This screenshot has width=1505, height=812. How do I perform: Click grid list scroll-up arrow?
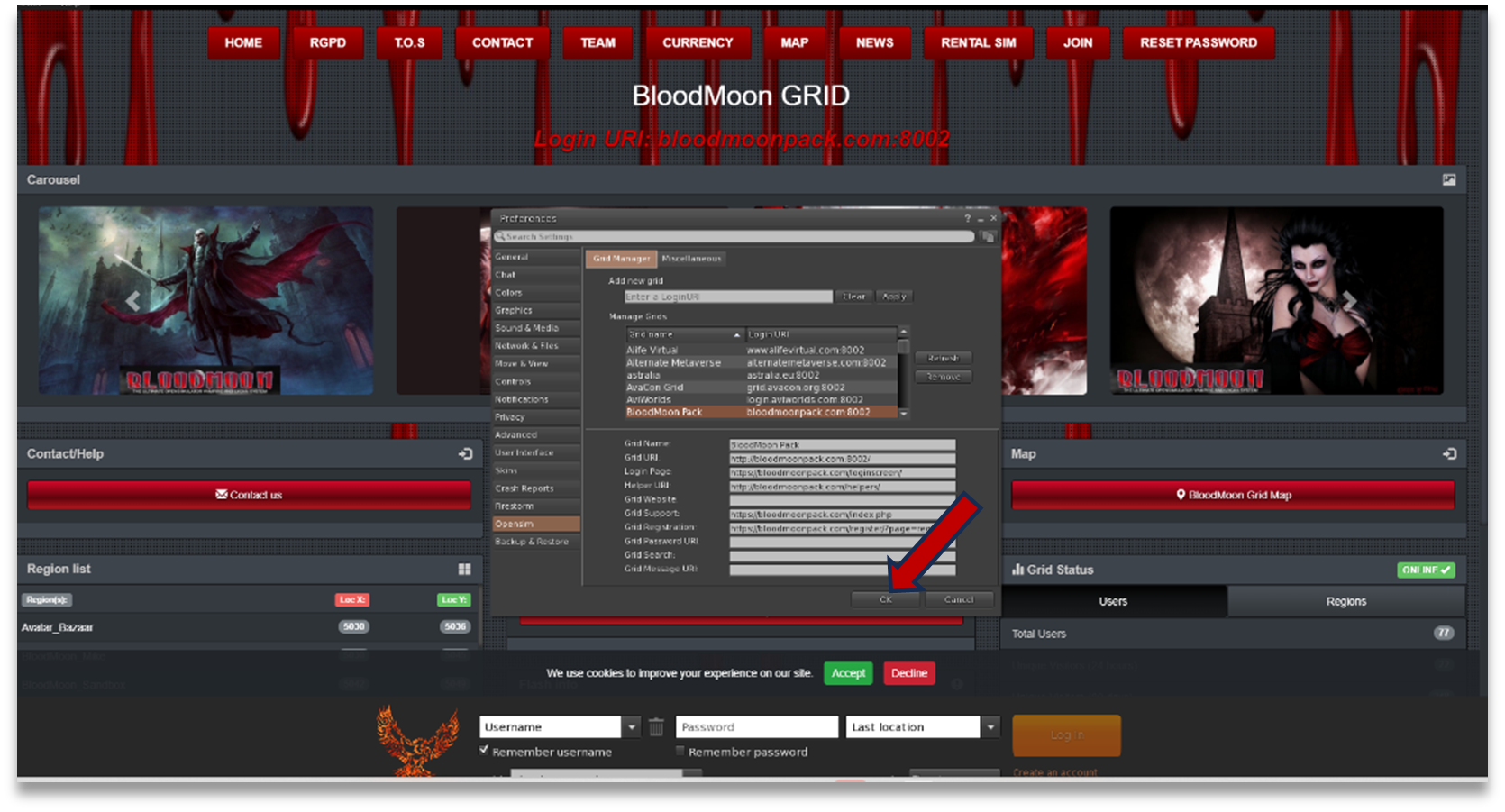pyautogui.click(x=903, y=332)
